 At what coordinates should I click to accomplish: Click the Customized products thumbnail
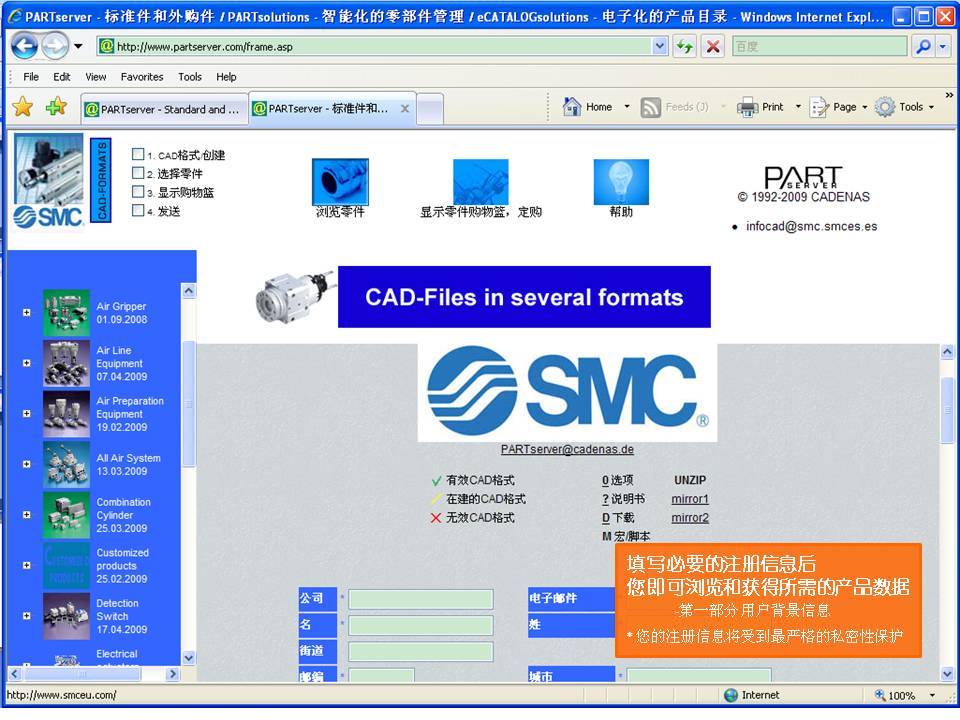coord(66,566)
